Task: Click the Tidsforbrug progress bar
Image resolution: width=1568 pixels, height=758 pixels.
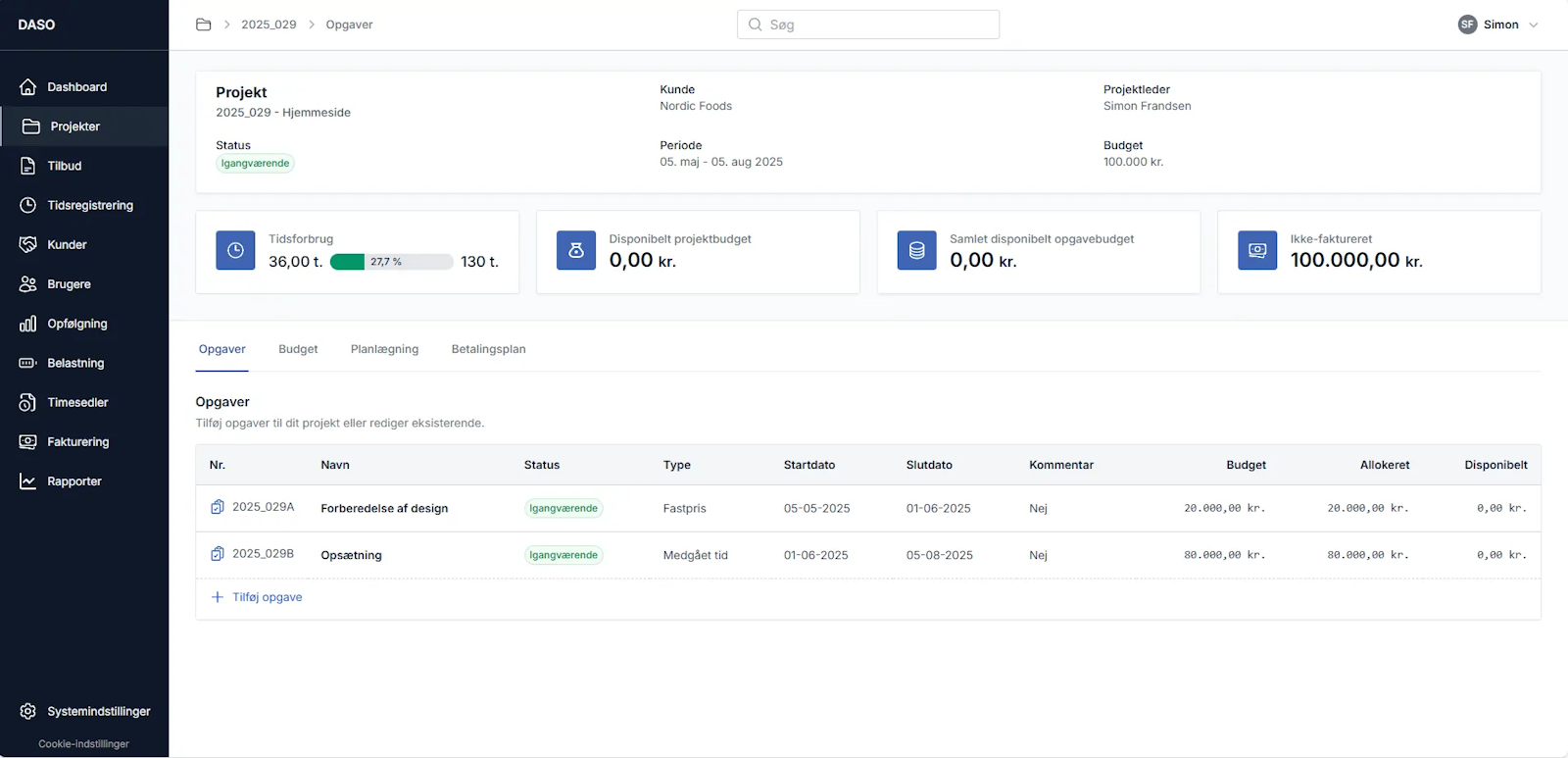Action: [x=391, y=262]
